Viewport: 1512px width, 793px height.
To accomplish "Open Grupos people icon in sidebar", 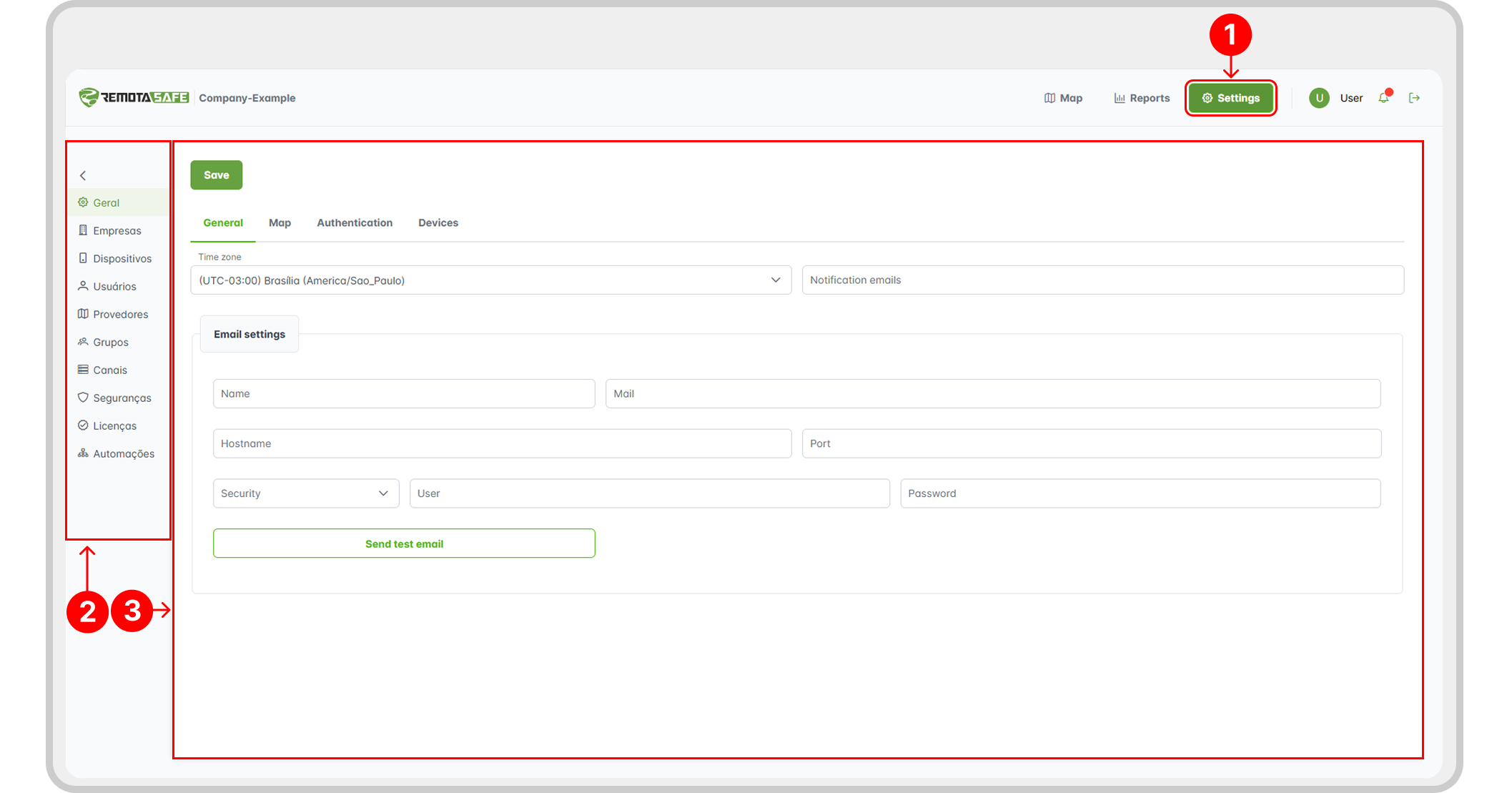I will point(83,342).
